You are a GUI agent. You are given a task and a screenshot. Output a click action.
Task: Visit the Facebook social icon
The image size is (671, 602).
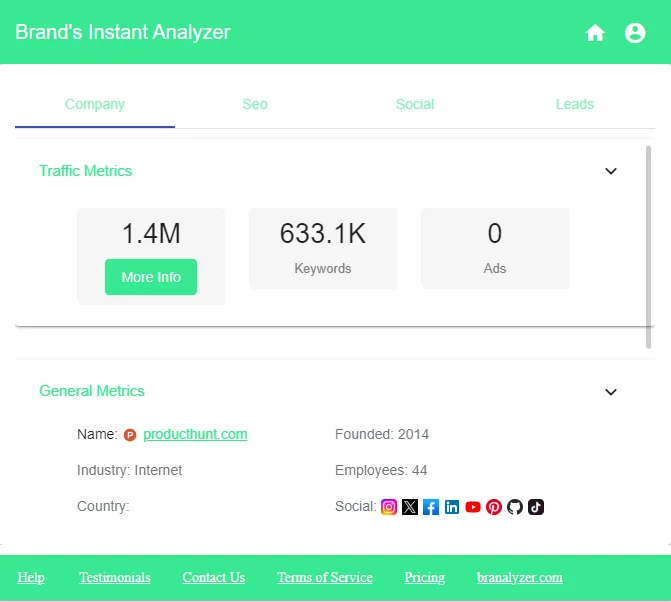(431, 507)
